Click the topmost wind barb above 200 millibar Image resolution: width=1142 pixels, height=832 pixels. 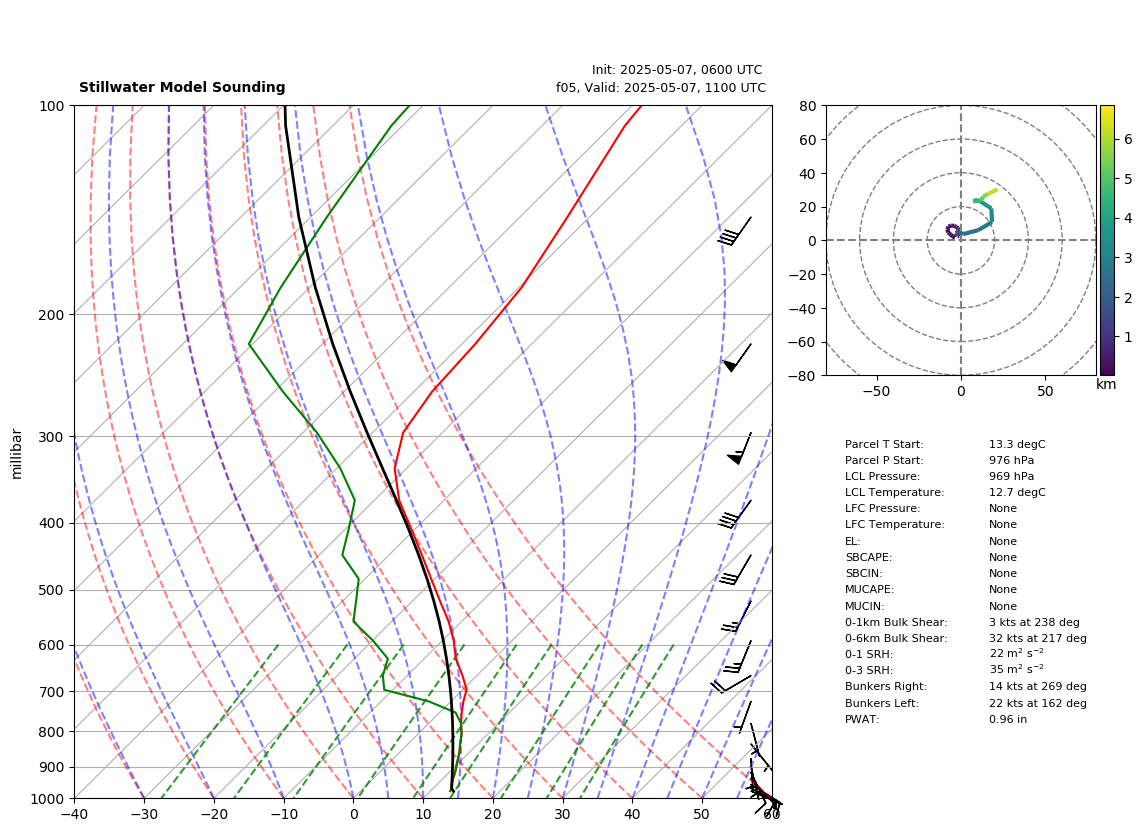pos(734,231)
